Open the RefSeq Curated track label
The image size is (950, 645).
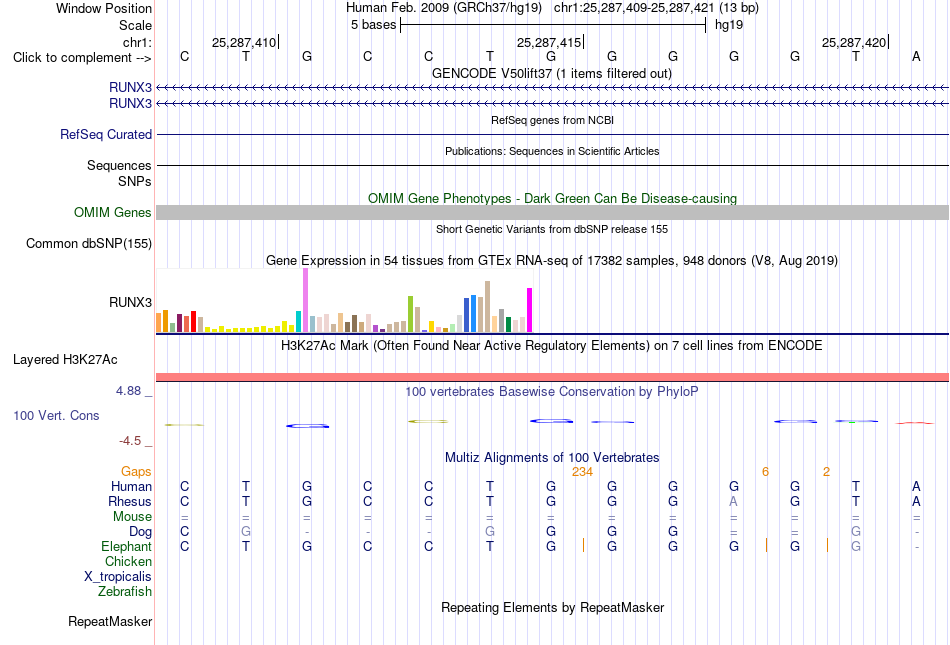[x=105, y=134]
